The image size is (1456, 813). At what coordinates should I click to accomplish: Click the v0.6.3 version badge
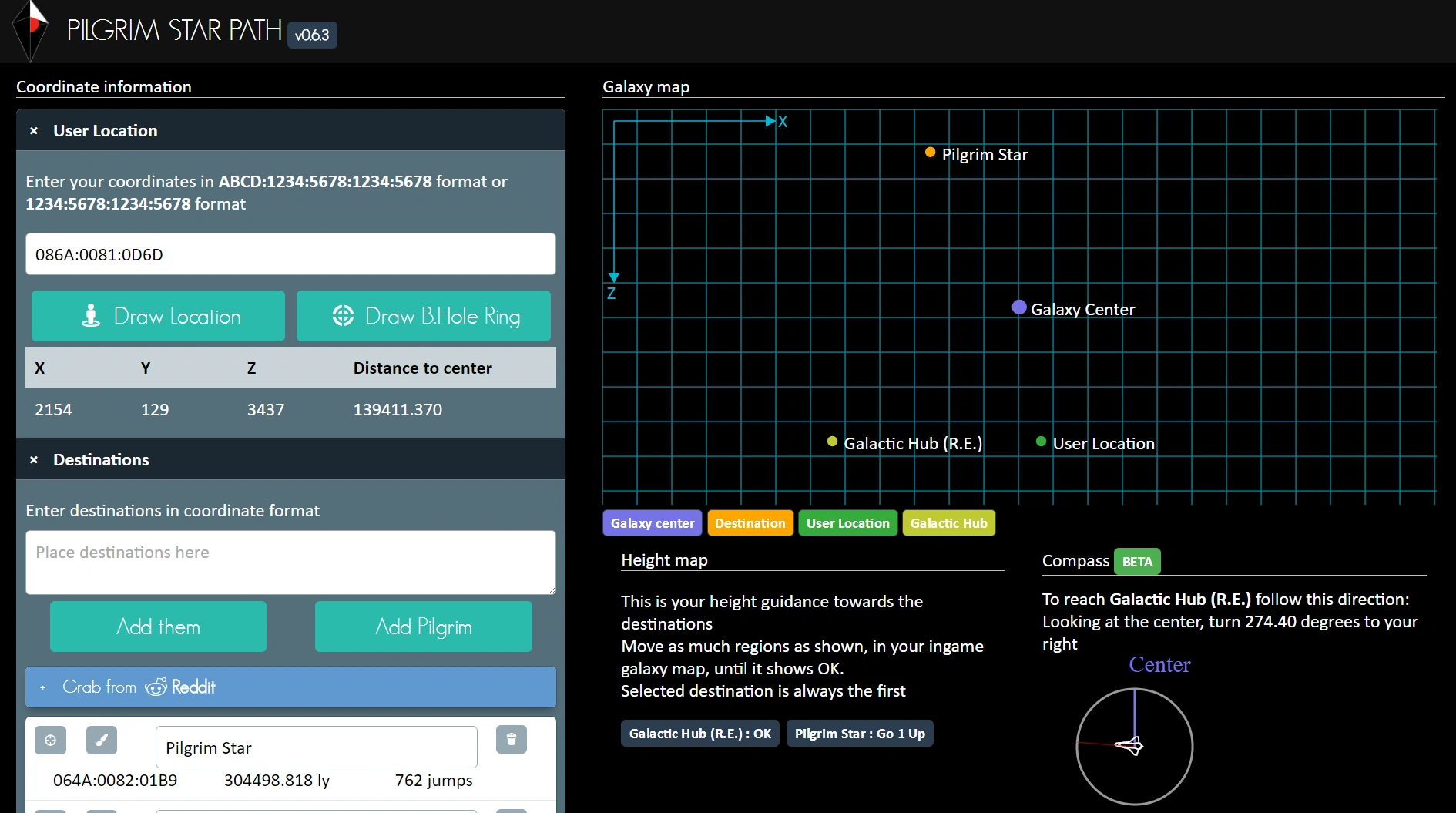312,35
